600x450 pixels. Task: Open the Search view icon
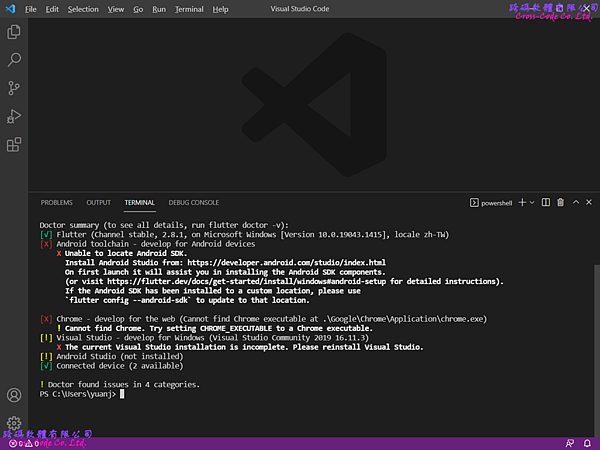coord(14,60)
